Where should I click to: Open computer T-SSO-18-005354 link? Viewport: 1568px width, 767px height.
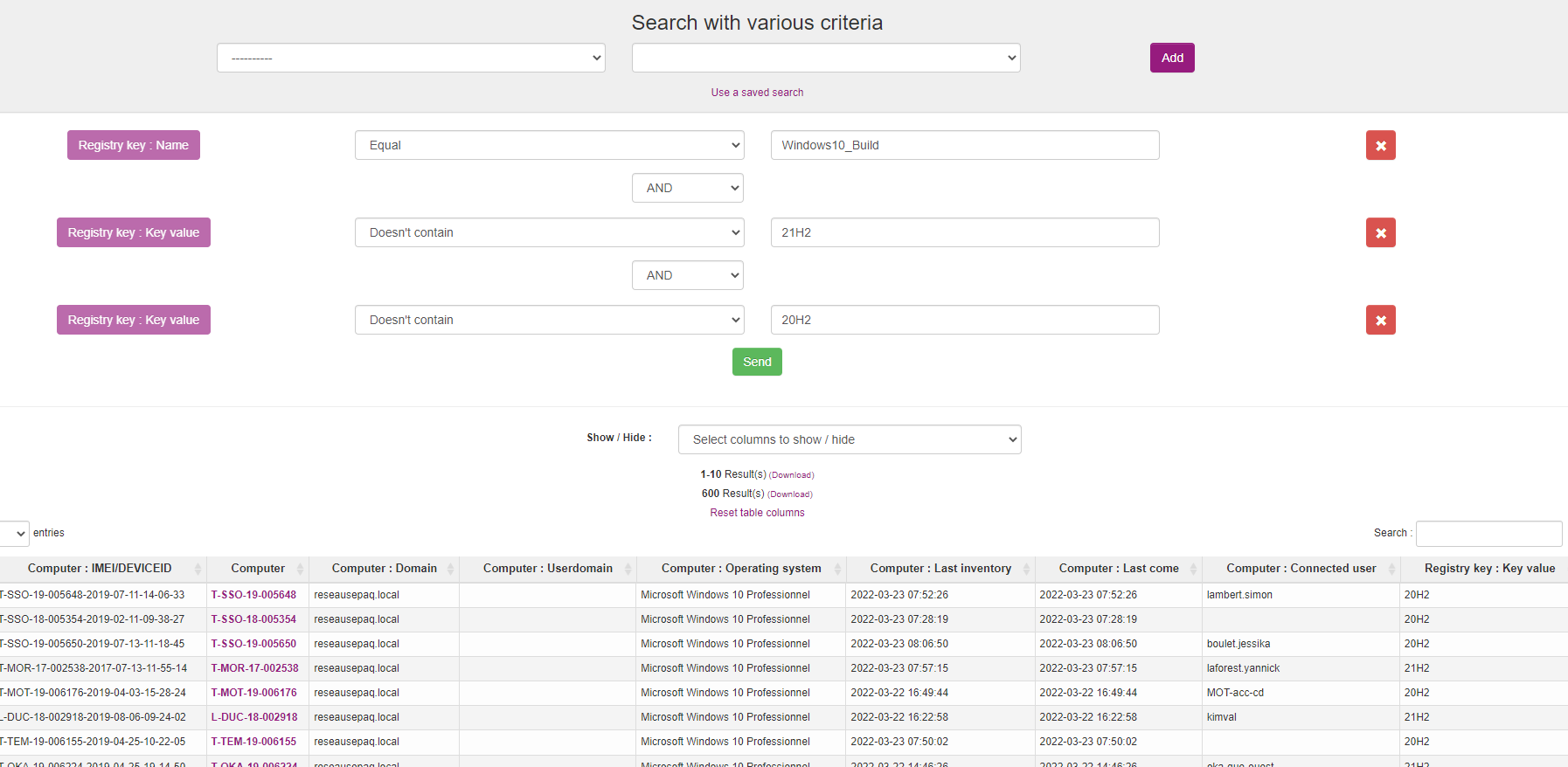253,619
